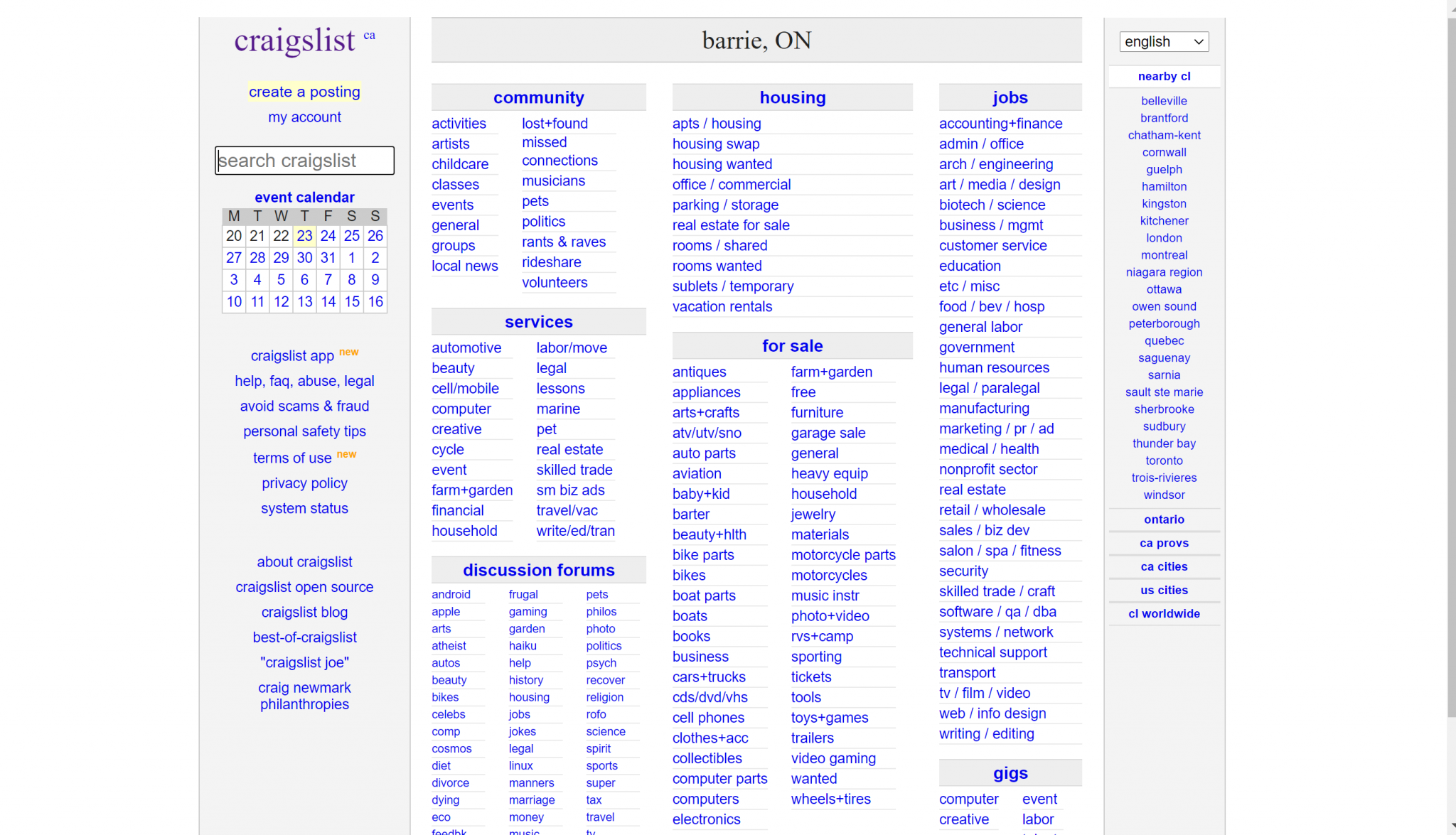Select calendar day 16

coord(375,302)
